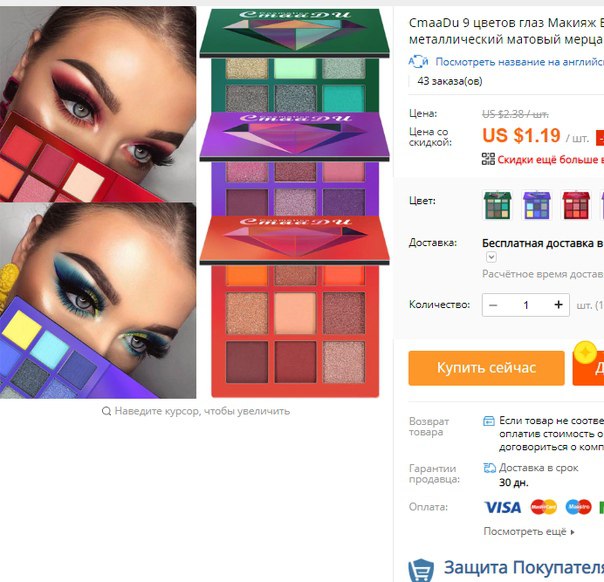Expand 'Посмотреть ещё' payment methods

tap(529, 532)
